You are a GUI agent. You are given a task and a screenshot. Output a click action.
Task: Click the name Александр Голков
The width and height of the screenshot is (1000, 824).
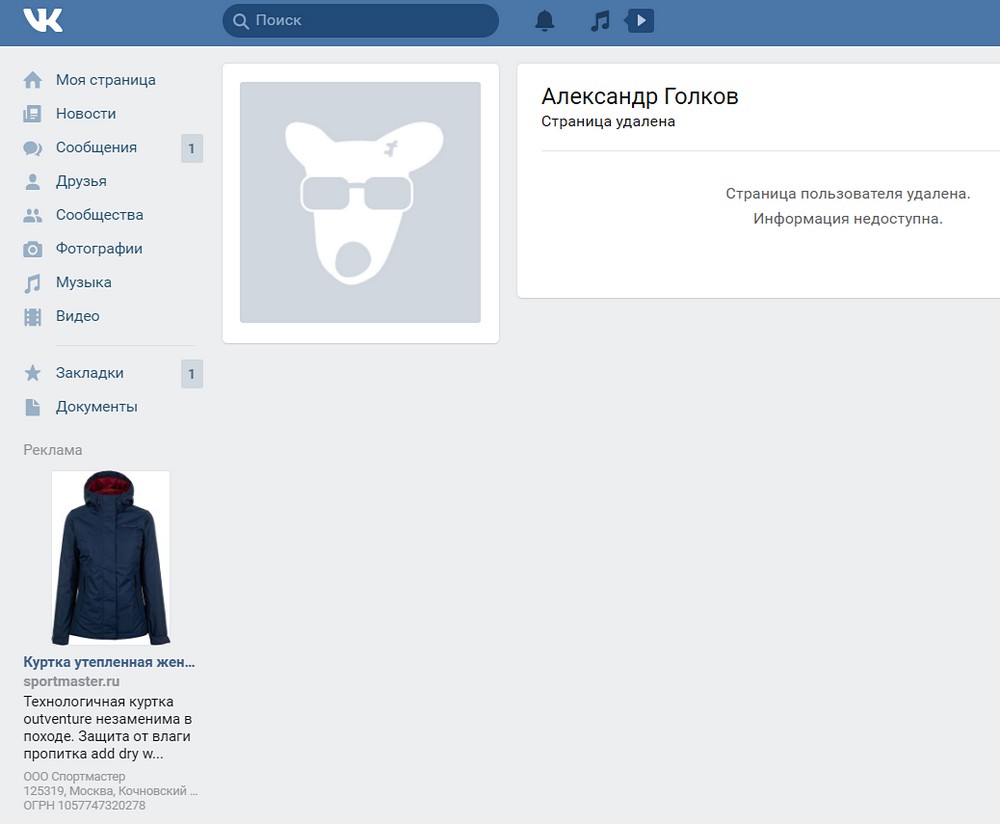640,96
